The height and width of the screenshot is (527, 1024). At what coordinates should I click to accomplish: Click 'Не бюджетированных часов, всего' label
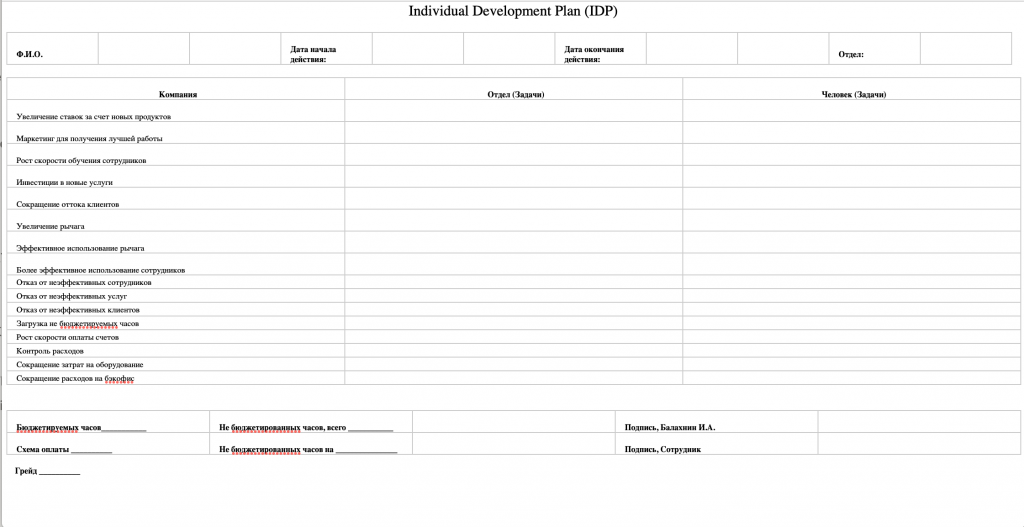pyautogui.click(x=283, y=428)
